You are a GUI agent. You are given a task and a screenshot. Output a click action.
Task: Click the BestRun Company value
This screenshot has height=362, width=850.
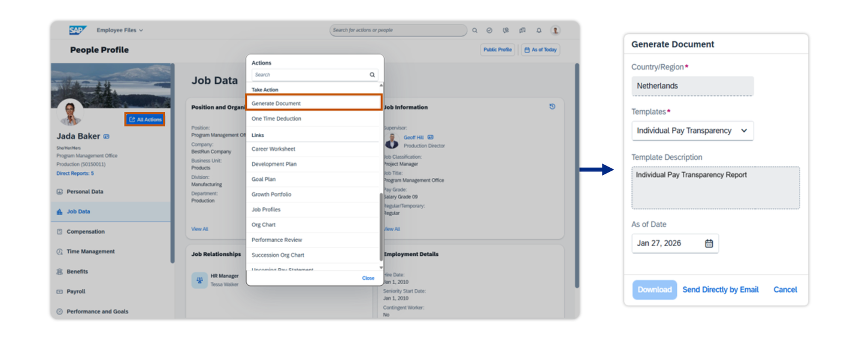click(211, 152)
